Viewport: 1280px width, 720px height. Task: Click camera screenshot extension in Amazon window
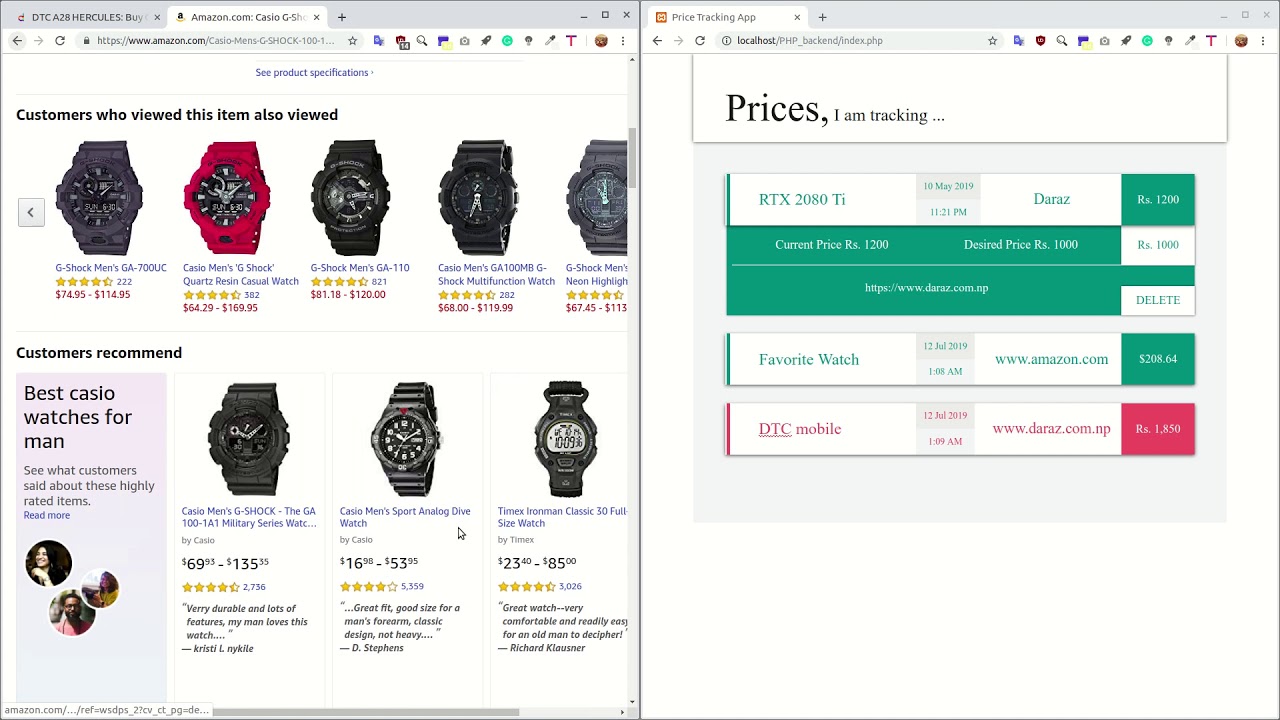coord(464,41)
